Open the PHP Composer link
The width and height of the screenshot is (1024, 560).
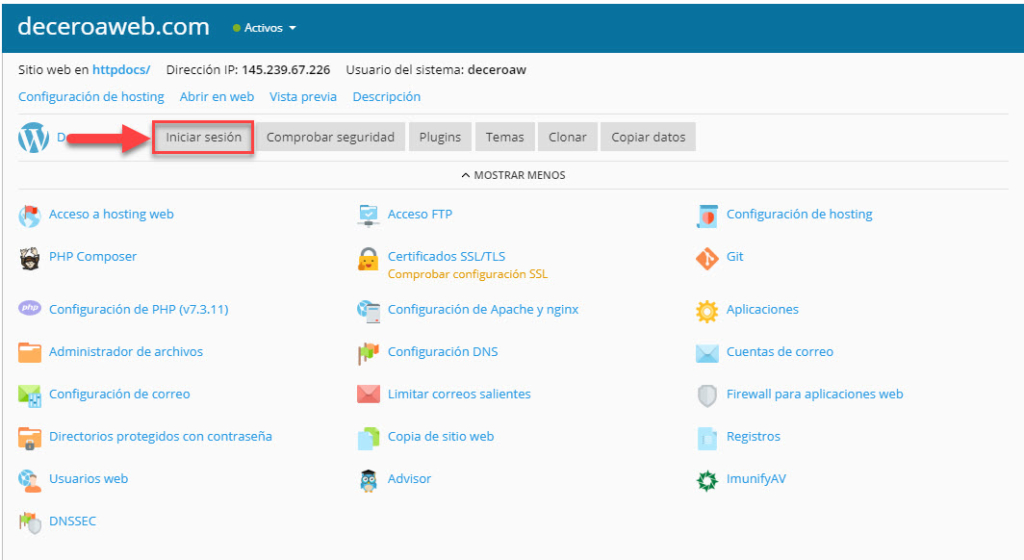[93, 257]
